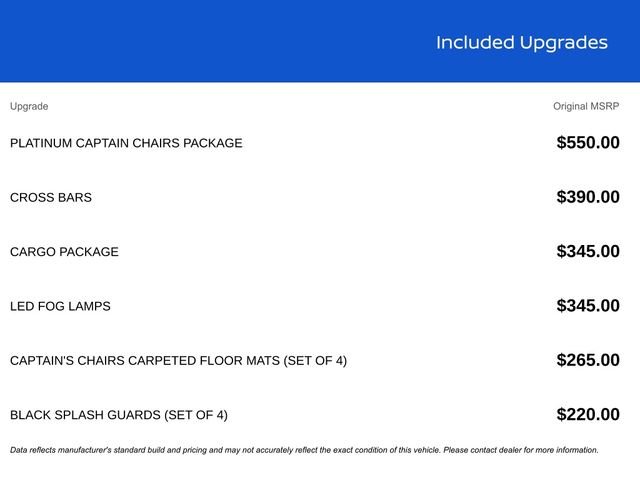This screenshot has width=640, height=480.
Task: Click the Captain's Chairs Carpeted Floor Mats label
Action: [146, 360]
